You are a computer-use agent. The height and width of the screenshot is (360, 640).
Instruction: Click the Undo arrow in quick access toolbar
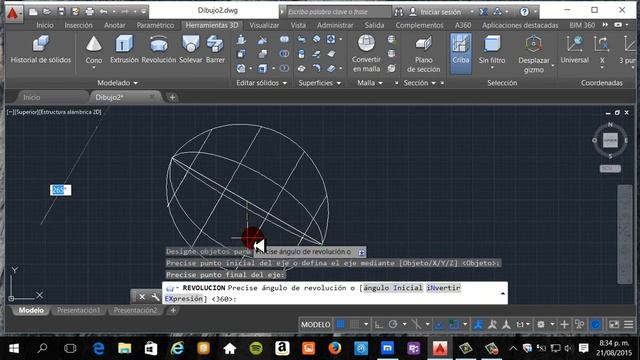pos(104,12)
